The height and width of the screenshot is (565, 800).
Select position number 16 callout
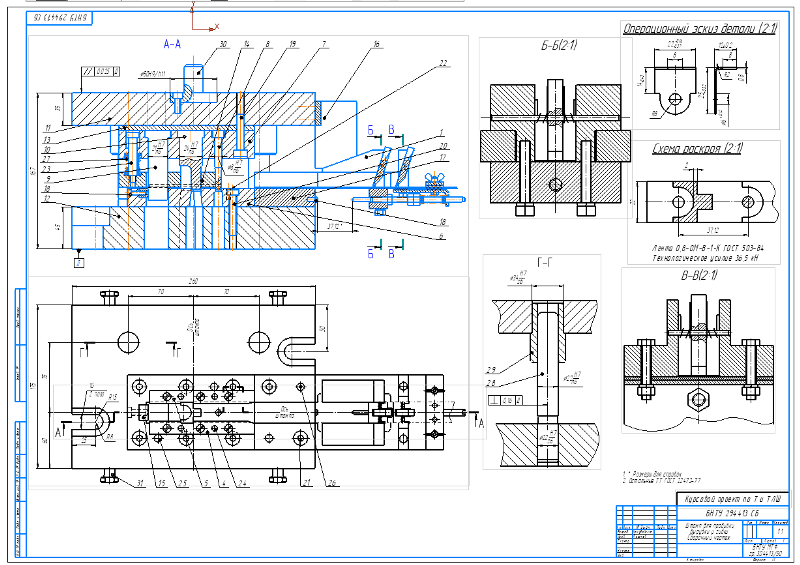point(377,44)
